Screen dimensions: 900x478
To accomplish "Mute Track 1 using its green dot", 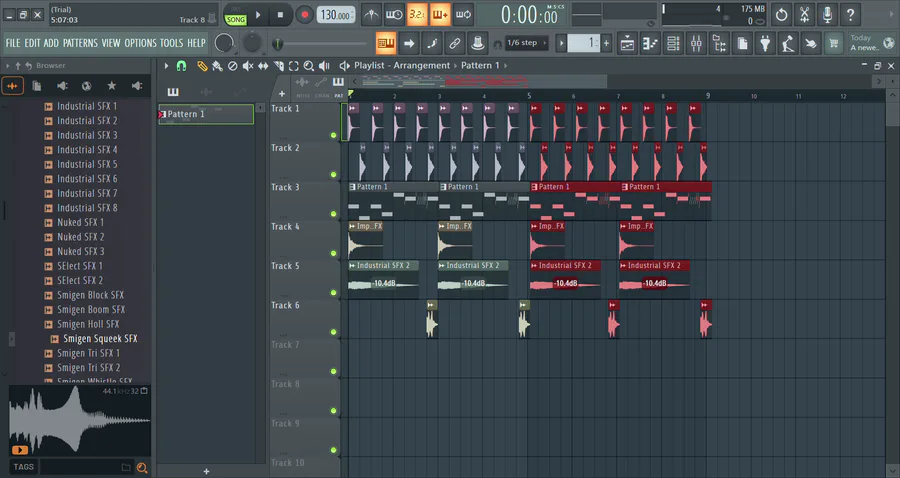I will 333,135.
